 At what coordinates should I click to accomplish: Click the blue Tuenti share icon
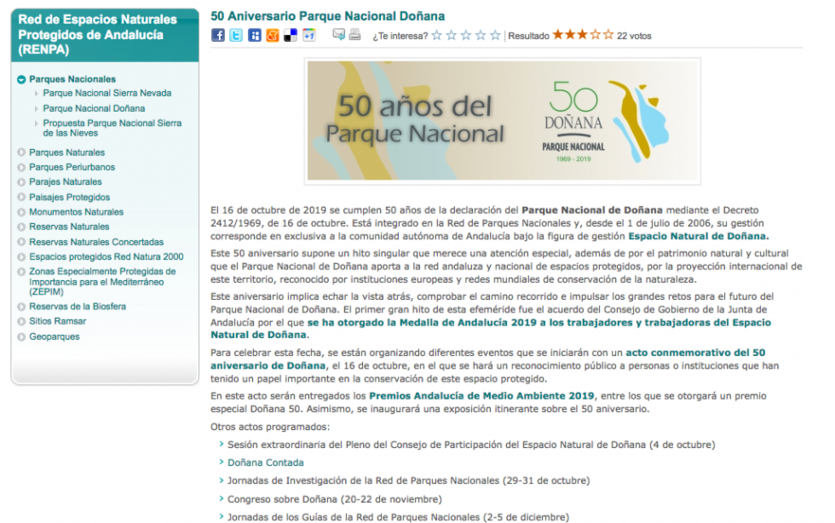(x=255, y=35)
